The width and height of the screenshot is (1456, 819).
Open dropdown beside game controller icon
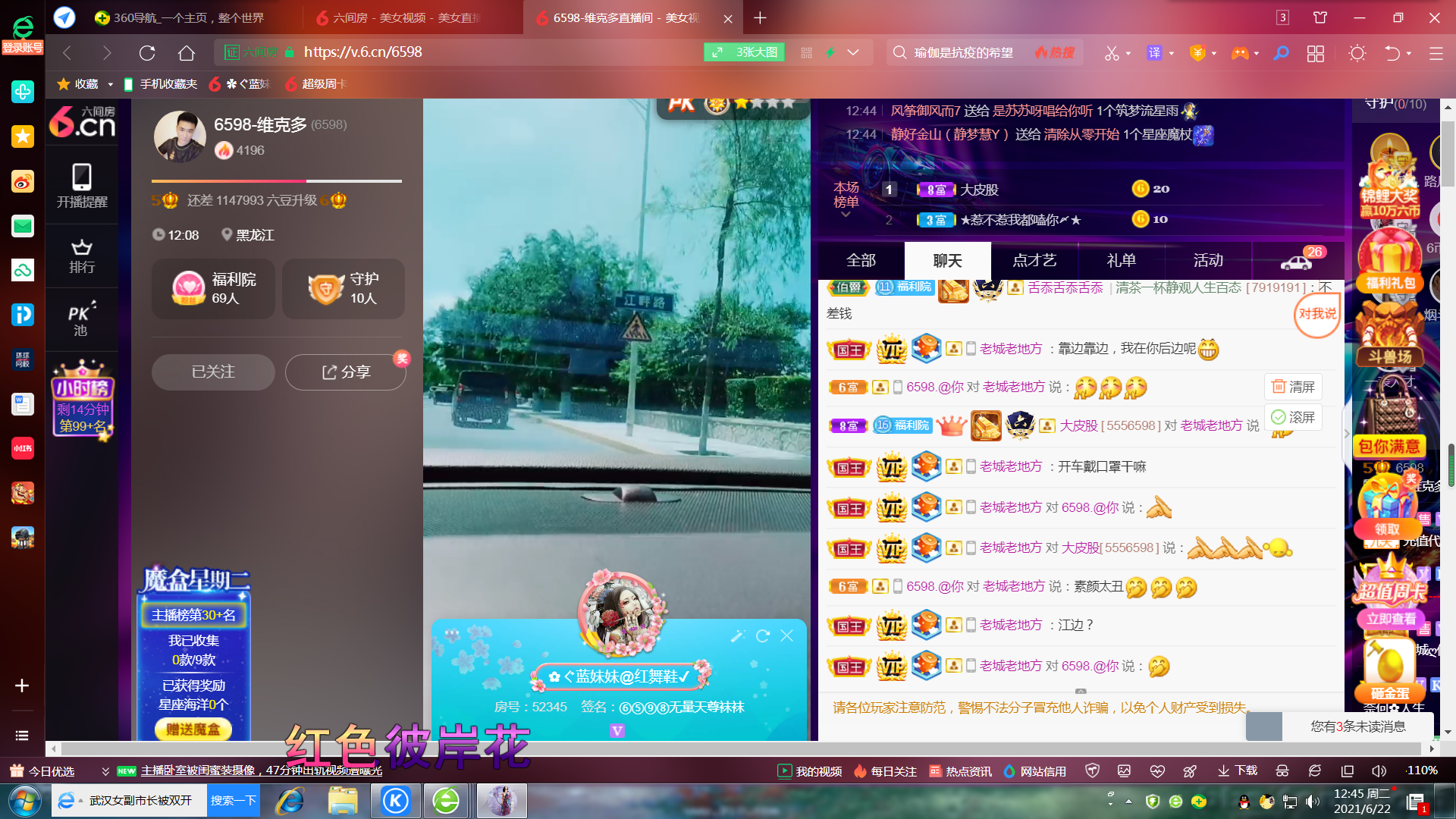click(1257, 53)
